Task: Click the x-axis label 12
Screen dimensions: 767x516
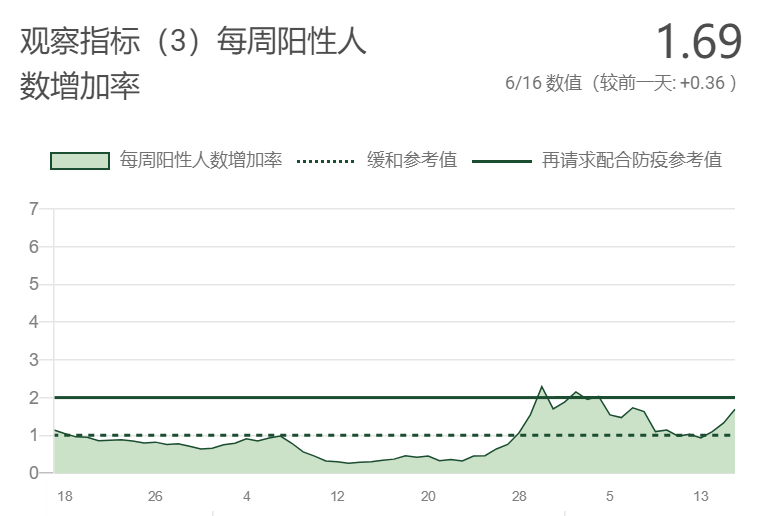Action: tap(337, 496)
